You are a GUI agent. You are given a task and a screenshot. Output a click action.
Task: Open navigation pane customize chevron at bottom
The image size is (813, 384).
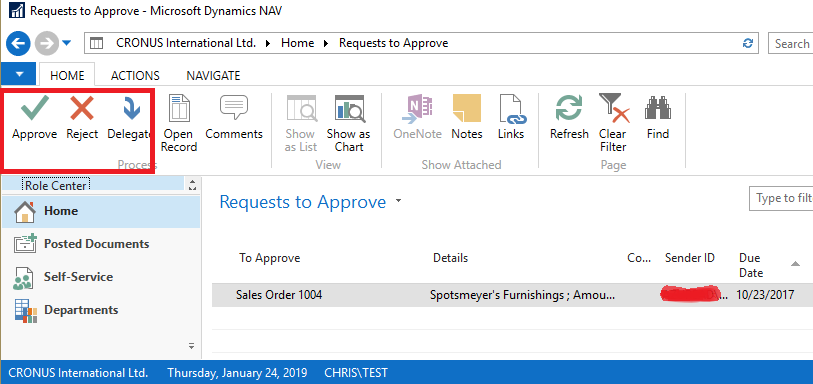(191, 346)
